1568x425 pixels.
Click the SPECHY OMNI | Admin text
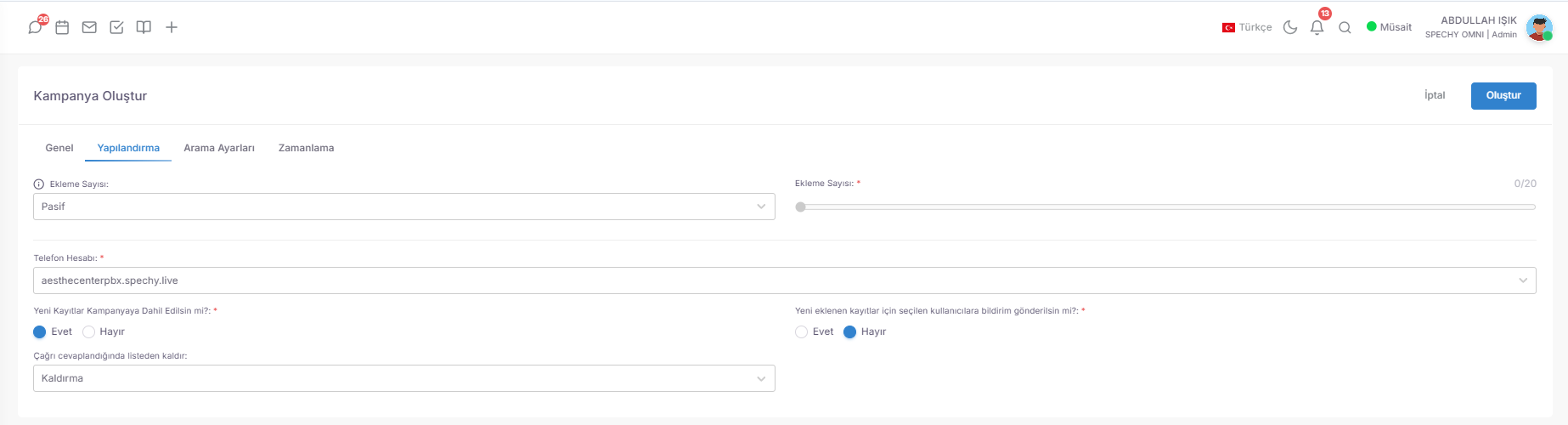tap(1471, 35)
